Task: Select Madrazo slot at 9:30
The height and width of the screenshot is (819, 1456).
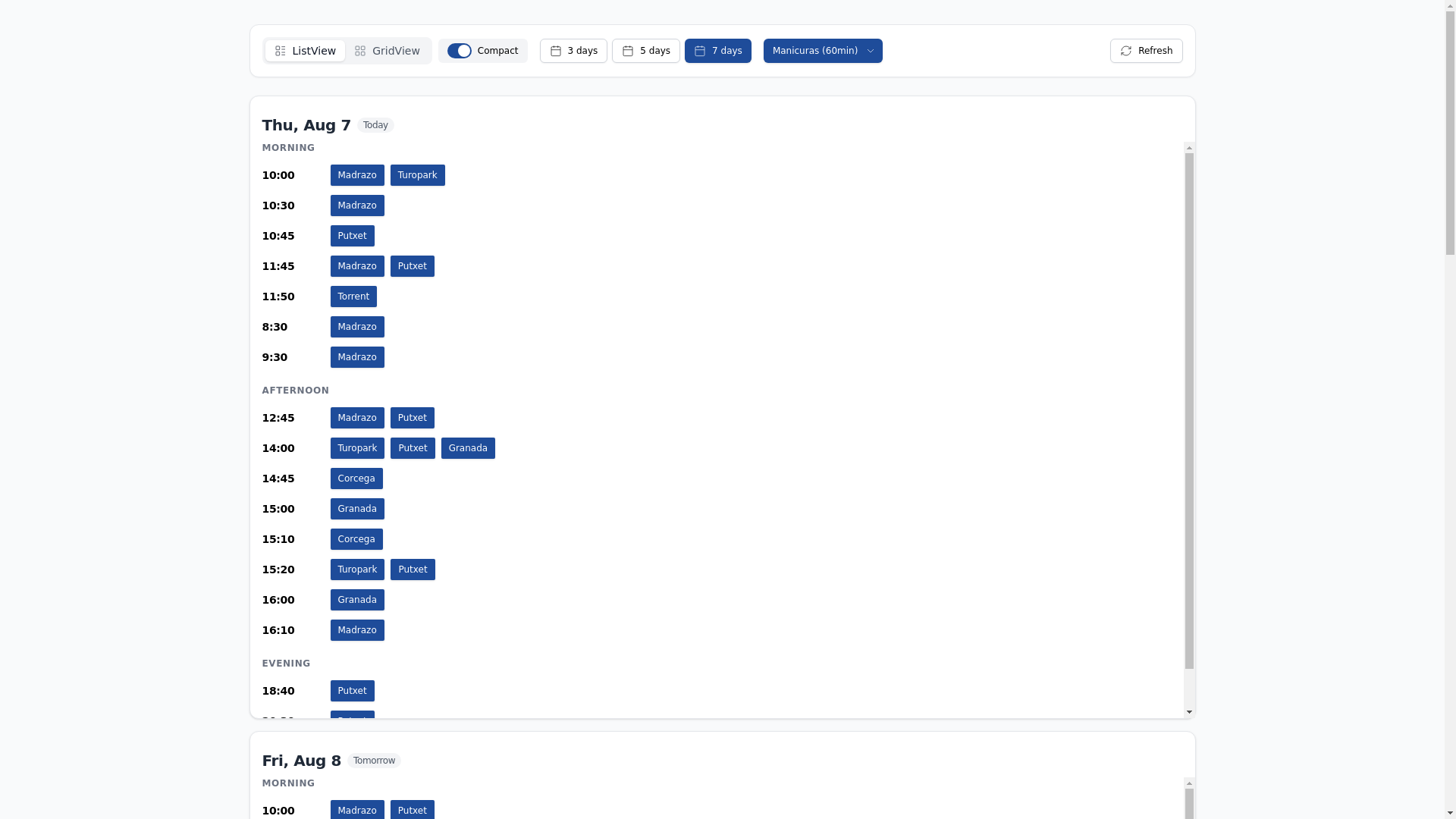Action: (357, 357)
